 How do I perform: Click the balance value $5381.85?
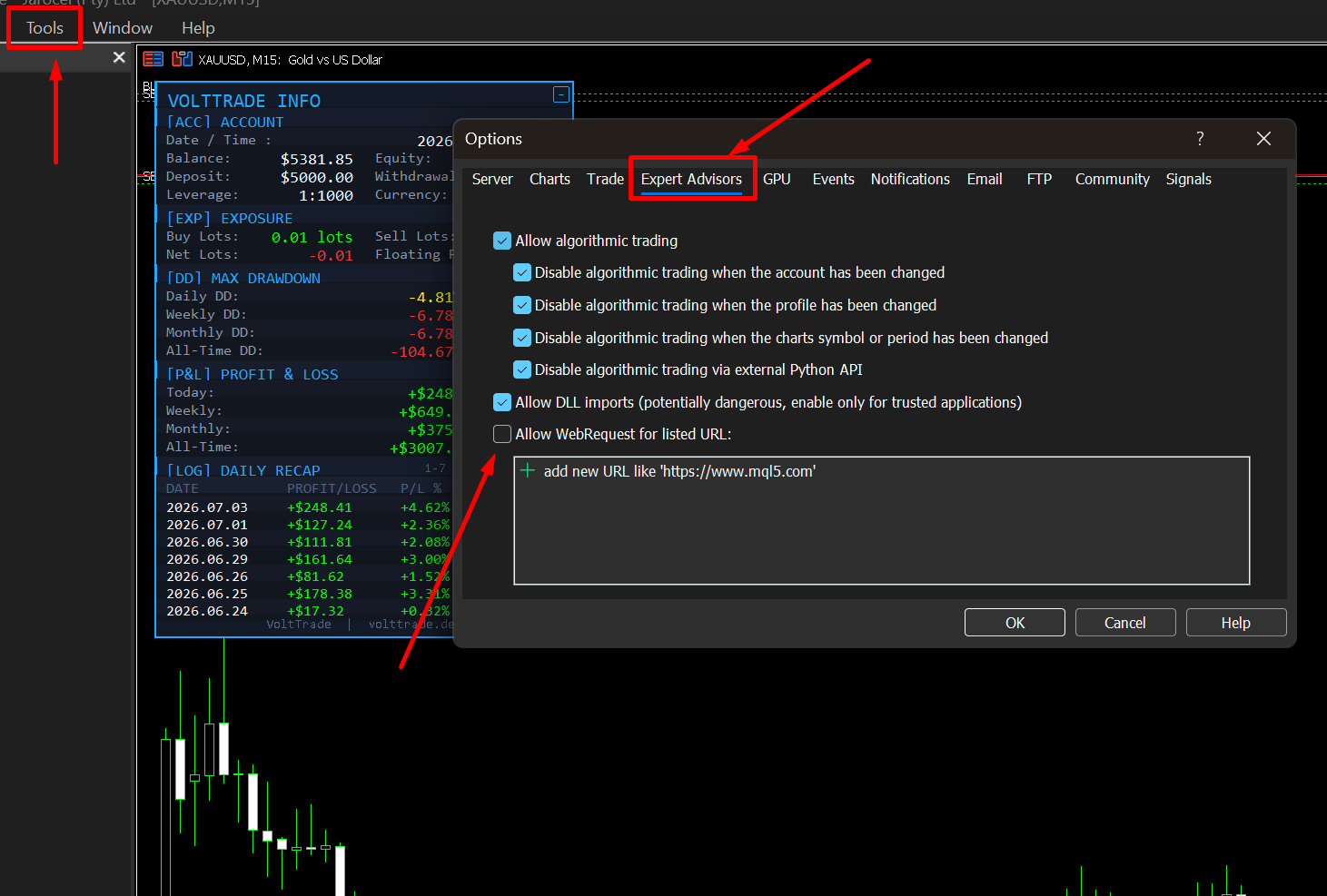[x=317, y=159]
